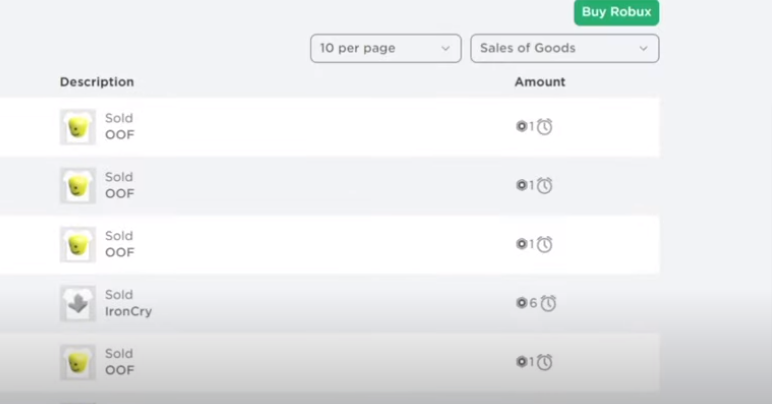The height and width of the screenshot is (404, 772).
Task: Click the Robux coin icon in fifth row
Action: pyautogui.click(x=521, y=362)
